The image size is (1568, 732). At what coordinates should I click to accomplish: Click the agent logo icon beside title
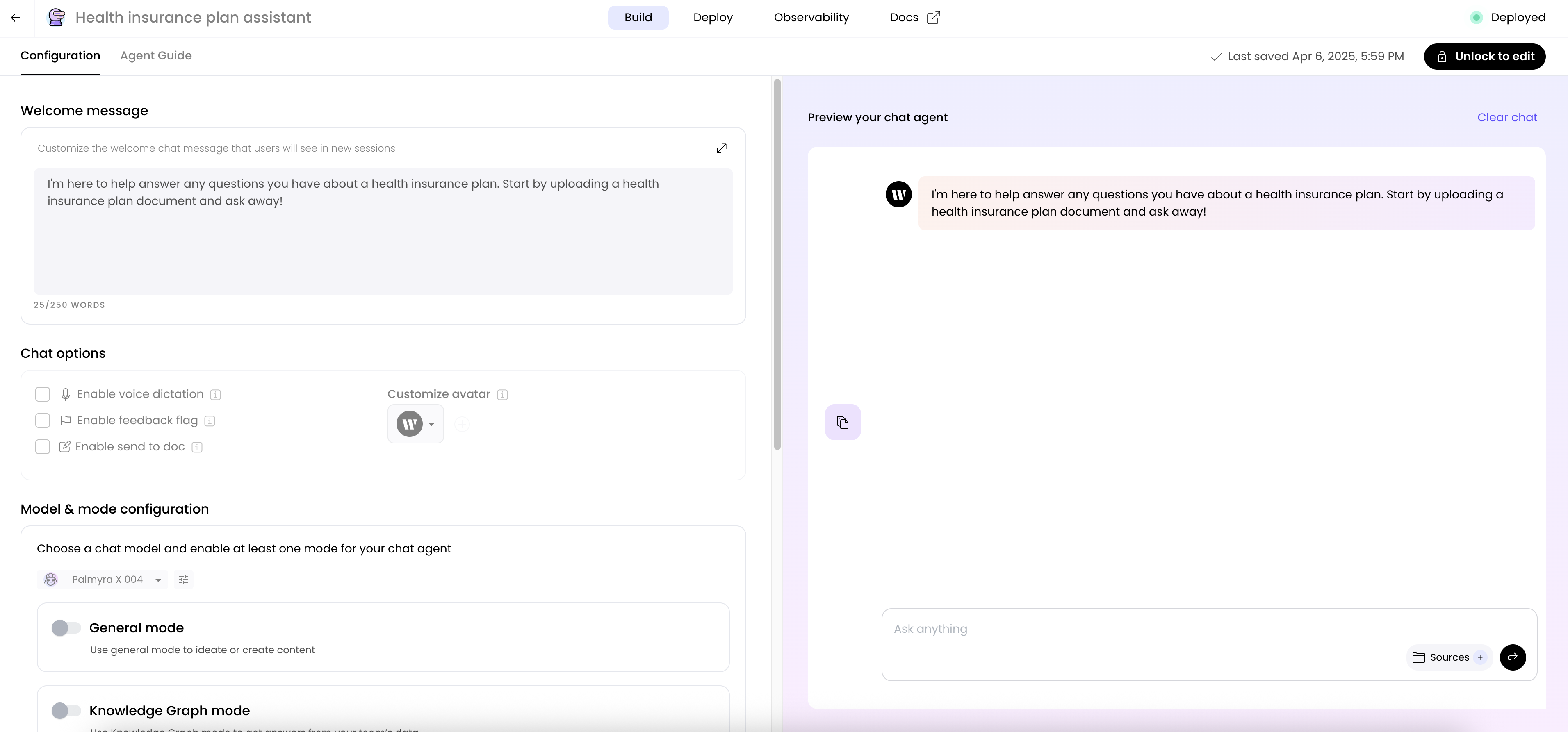[x=57, y=18]
